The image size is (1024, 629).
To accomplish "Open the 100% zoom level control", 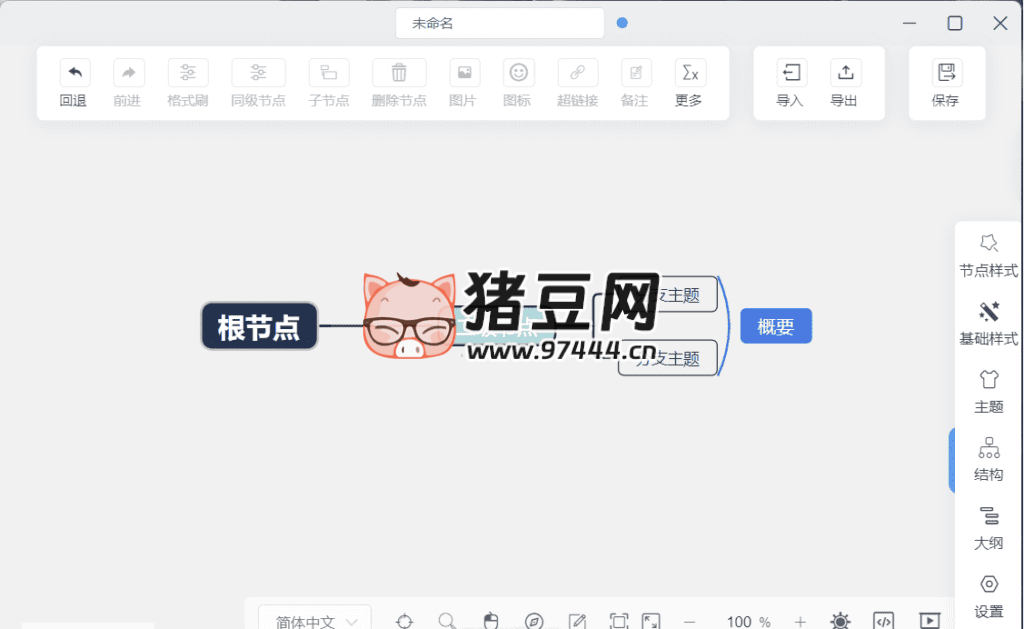I will tap(748, 621).
